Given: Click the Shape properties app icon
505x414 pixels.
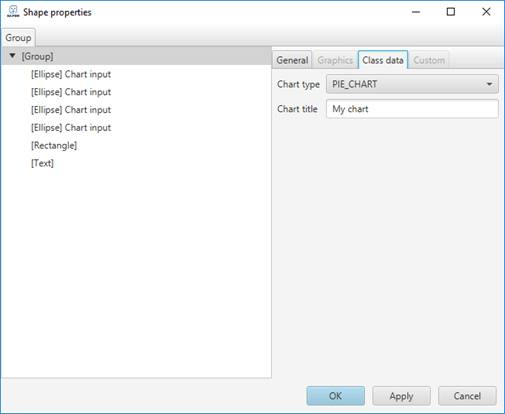Looking at the screenshot, I should tap(13, 12).
